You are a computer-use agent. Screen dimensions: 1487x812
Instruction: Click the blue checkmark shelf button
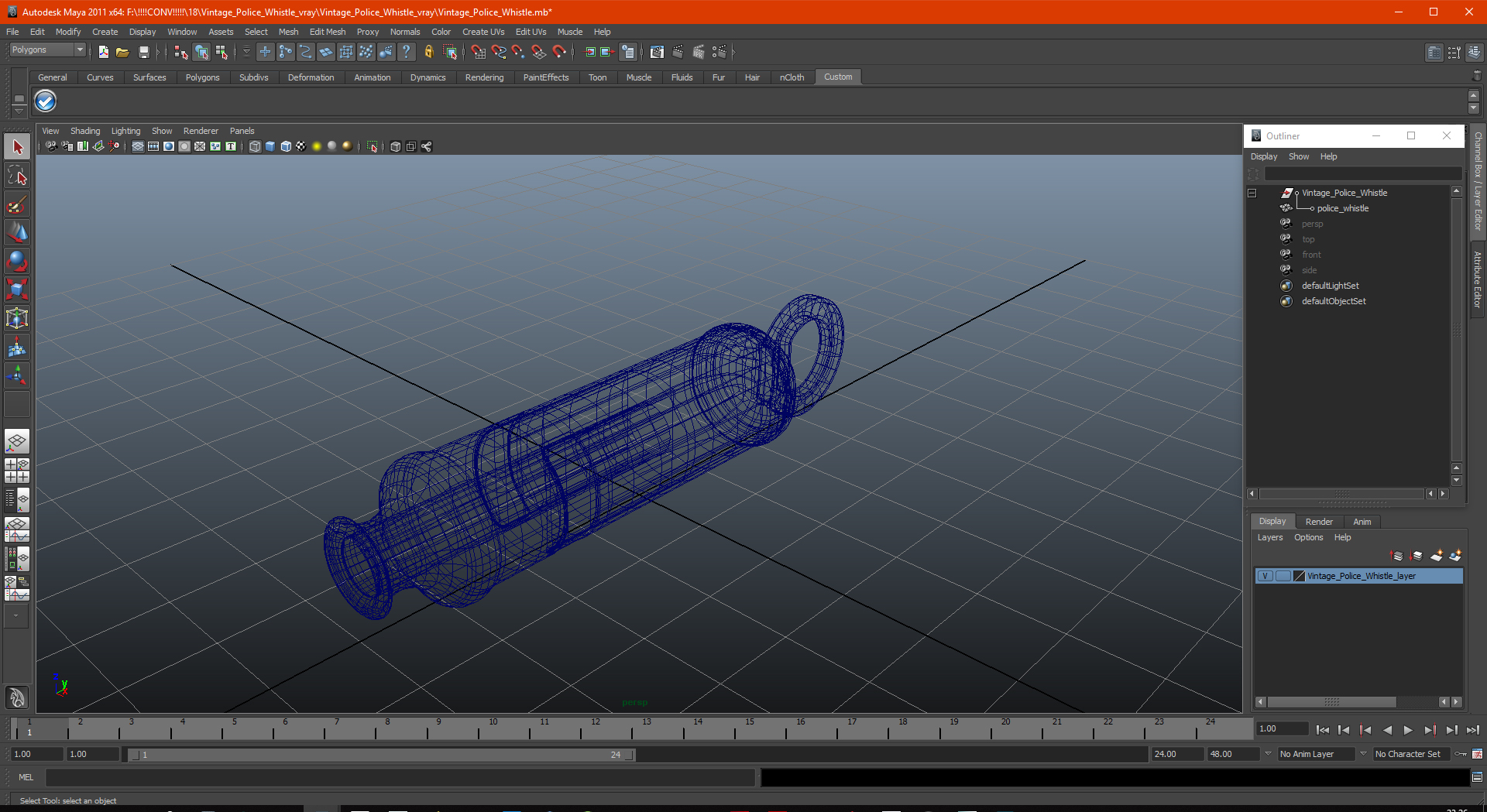point(46,101)
